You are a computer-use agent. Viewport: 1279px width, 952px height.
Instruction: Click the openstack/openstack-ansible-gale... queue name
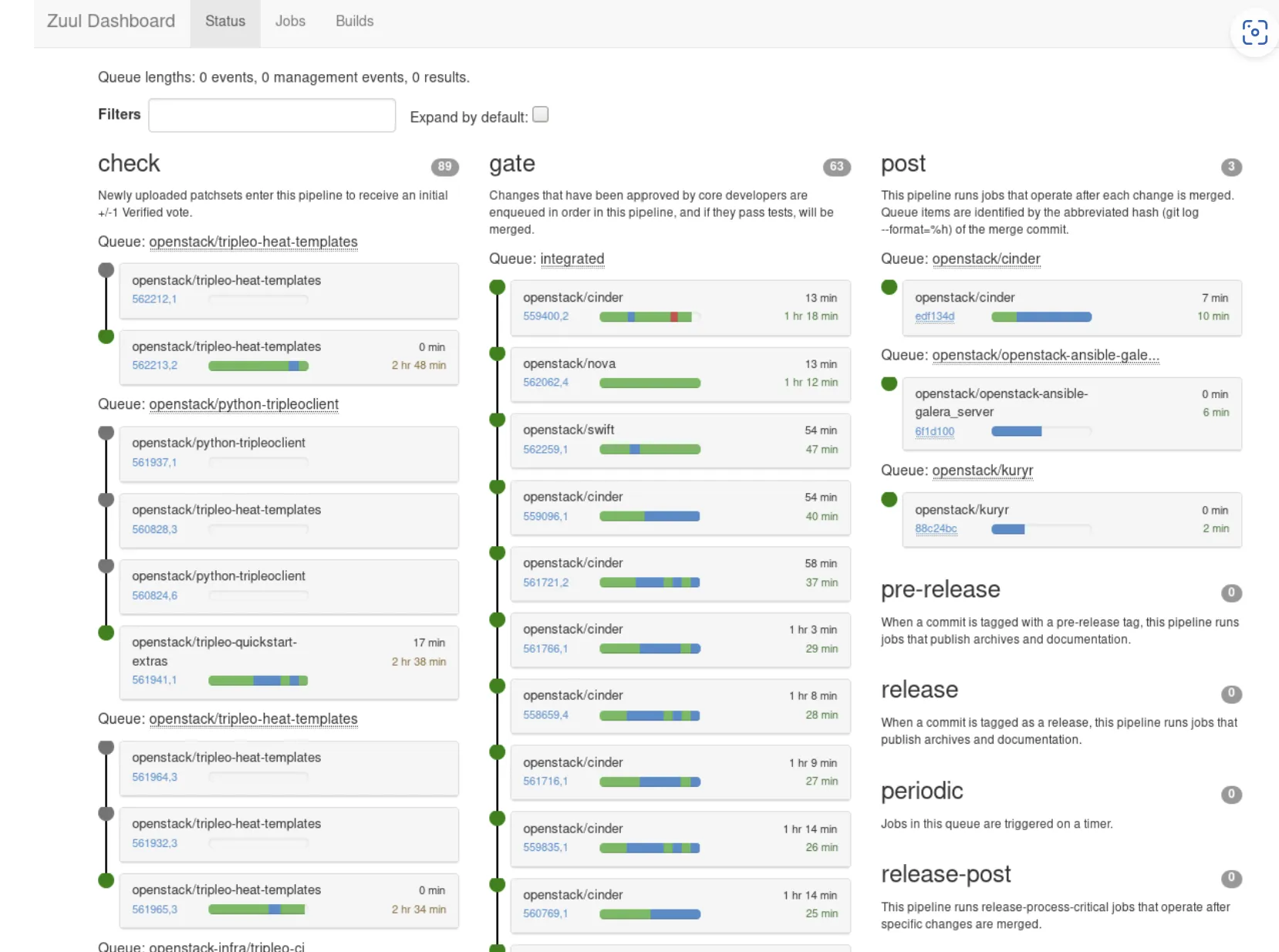point(1045,355)
